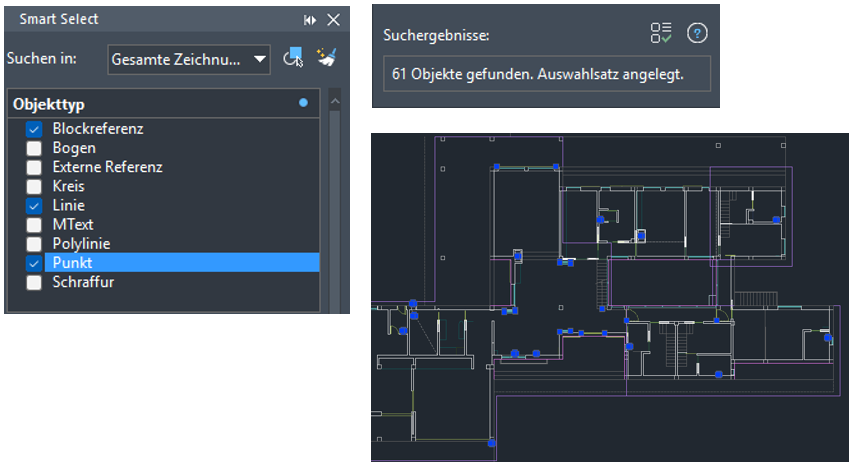Image resolution: width=857 pixels, height=466 pixels.
Task: Click the search results message field
Action: point(546,75)
